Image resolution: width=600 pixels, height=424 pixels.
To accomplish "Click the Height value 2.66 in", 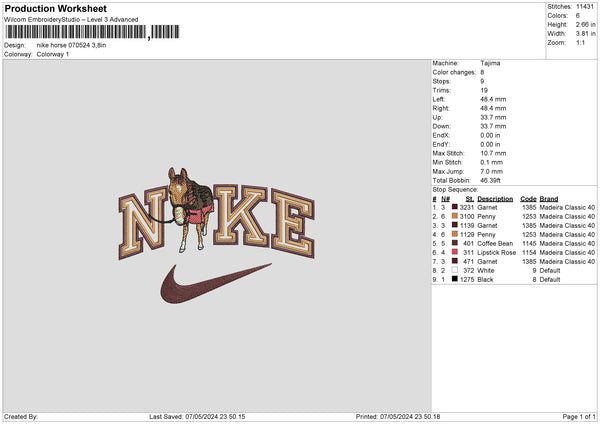I will (x=585, y=24).
